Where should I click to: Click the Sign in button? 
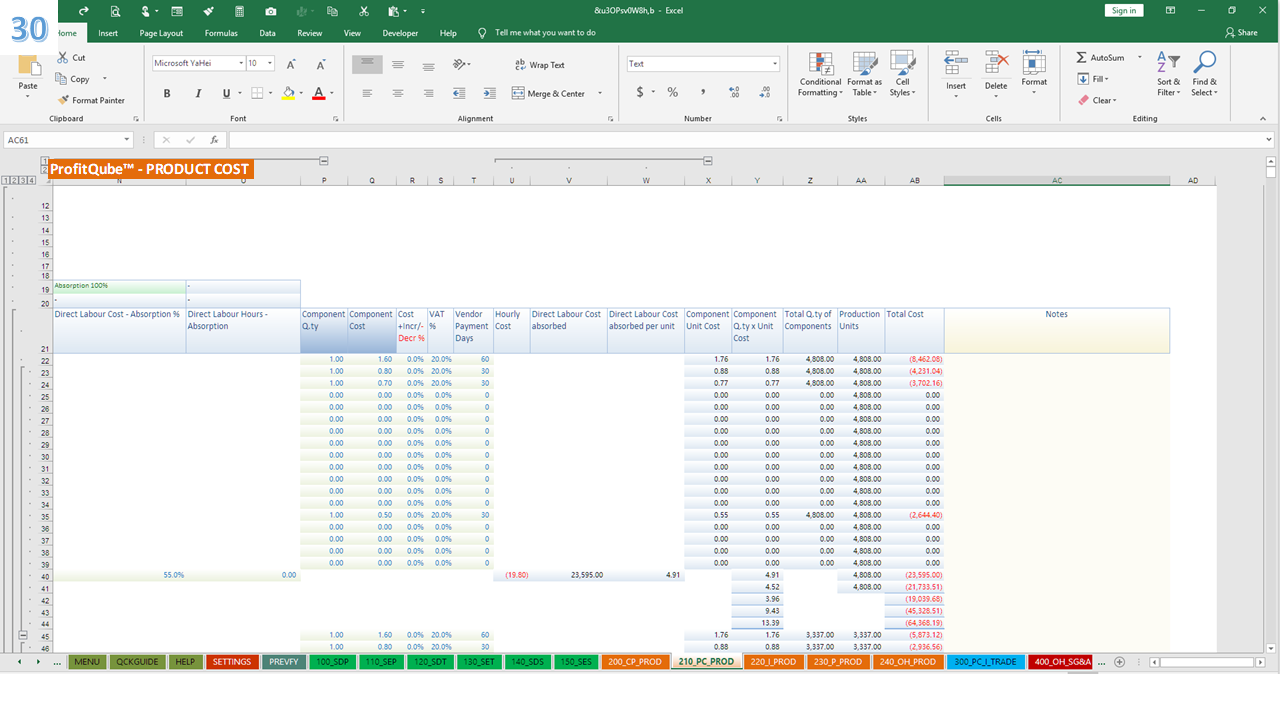(x=1124, y=11)
